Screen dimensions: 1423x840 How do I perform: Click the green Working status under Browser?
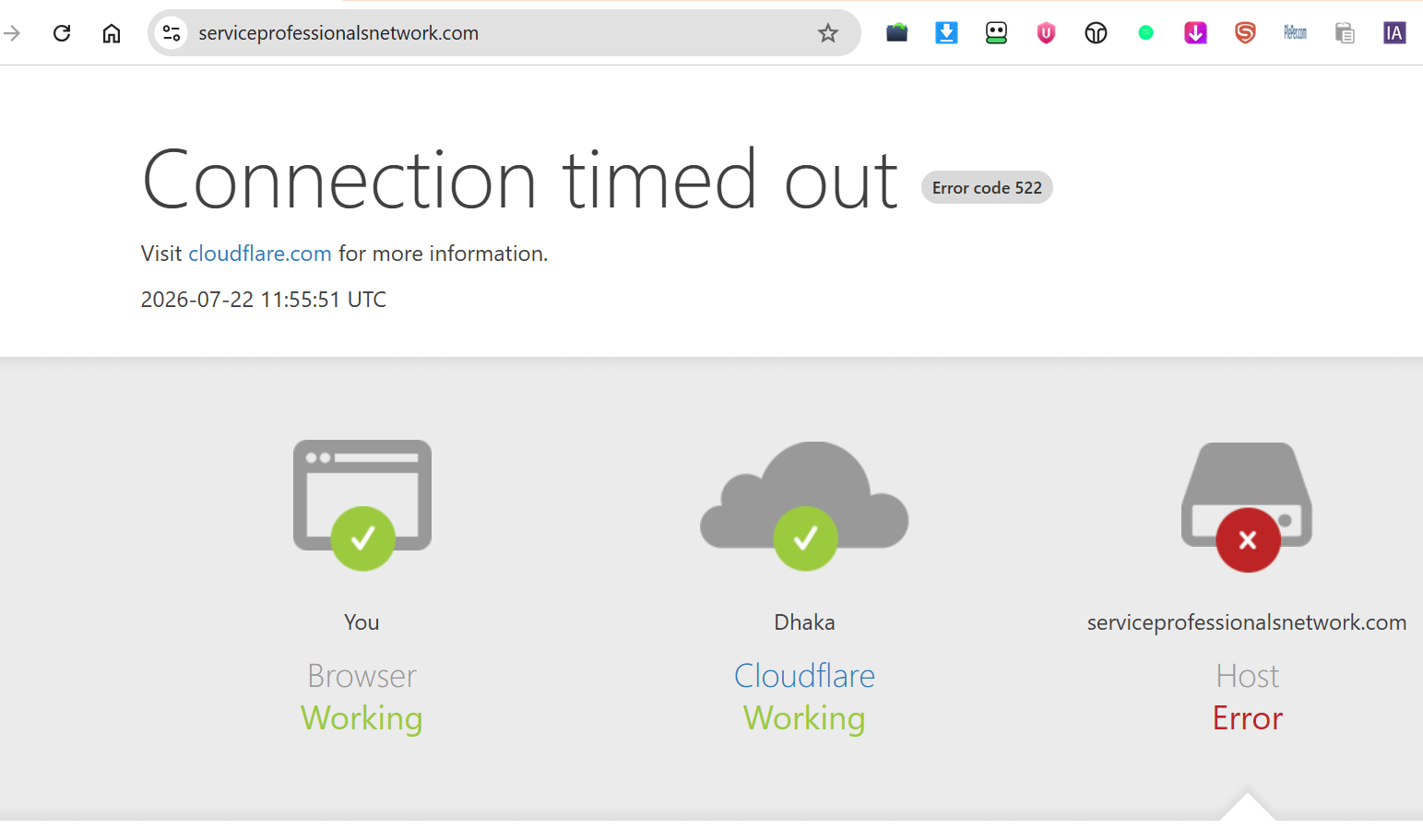pyautogui.click(x=362, y=719)
